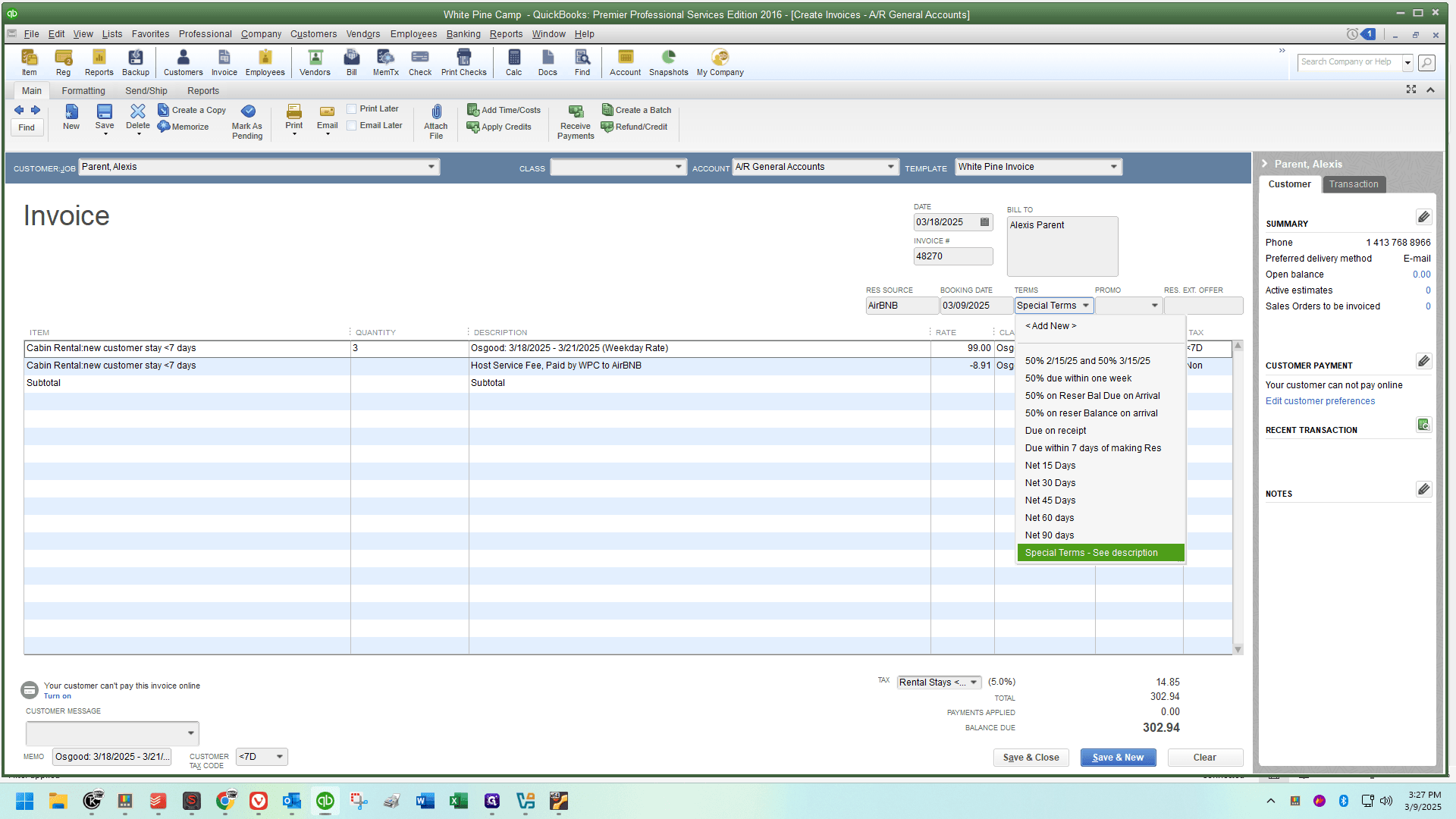The height and width of the screenshot is (819, 1456).
Task: Select Net 30 Days from terms list
Action: (1100, 483)
